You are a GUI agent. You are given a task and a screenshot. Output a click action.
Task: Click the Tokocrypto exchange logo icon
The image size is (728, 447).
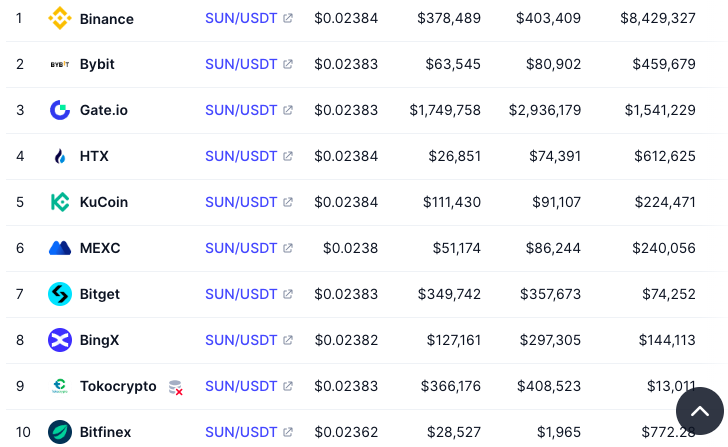tap(60, 386)
